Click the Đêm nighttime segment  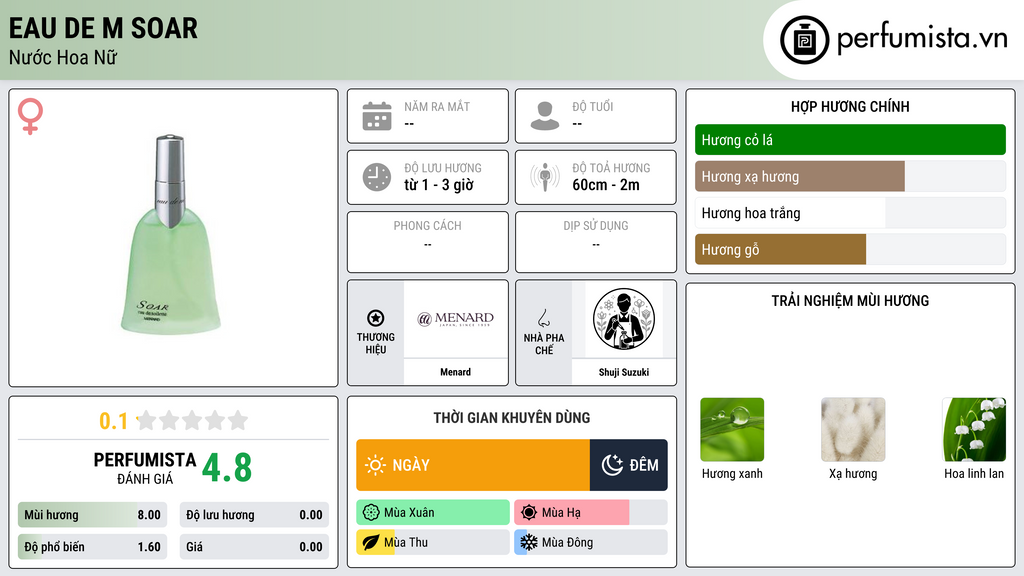(628, 465)
